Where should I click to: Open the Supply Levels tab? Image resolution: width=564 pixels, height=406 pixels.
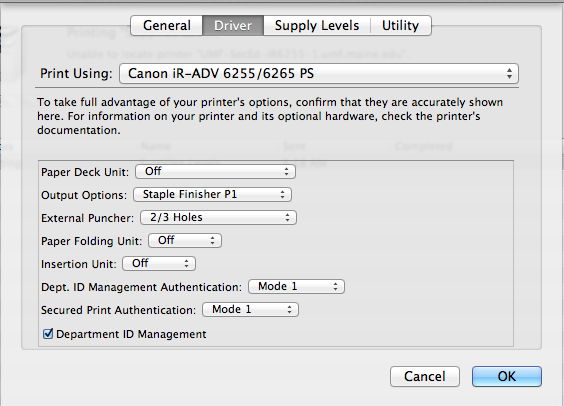[317, 26]
